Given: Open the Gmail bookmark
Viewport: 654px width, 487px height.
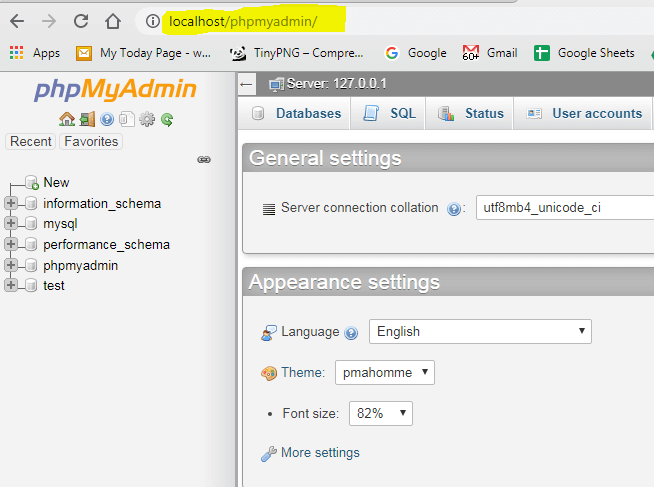Looking at the screenshot, I should pos(490,53).
